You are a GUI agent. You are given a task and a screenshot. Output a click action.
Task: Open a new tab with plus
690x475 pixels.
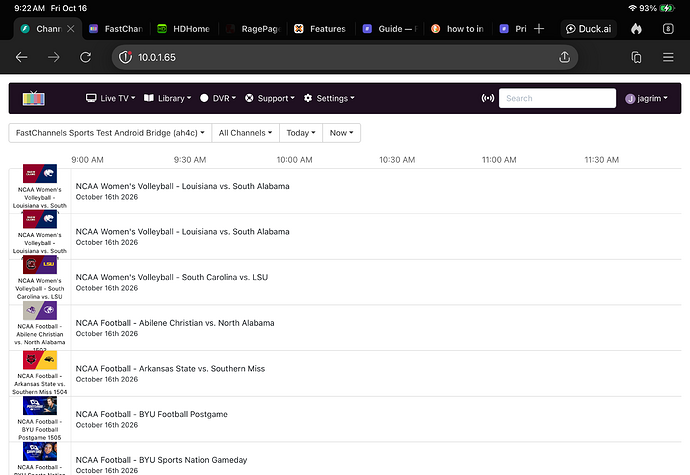coord(539,29)
